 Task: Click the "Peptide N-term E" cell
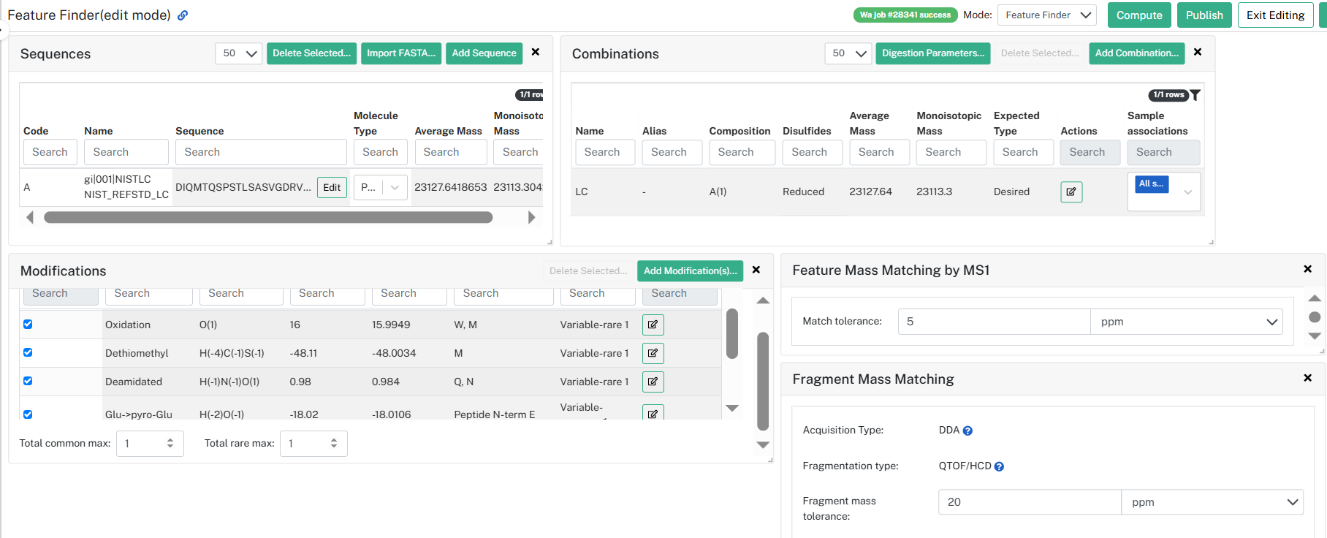(495, 414)
